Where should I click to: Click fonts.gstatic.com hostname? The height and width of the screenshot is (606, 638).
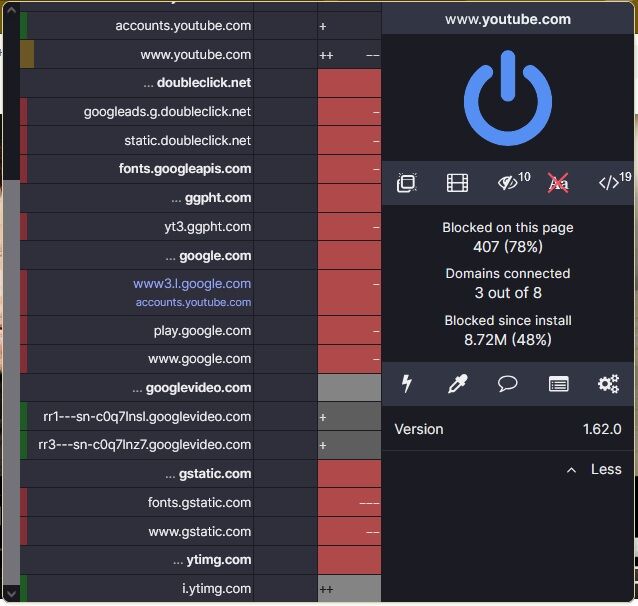click(199, 502)
